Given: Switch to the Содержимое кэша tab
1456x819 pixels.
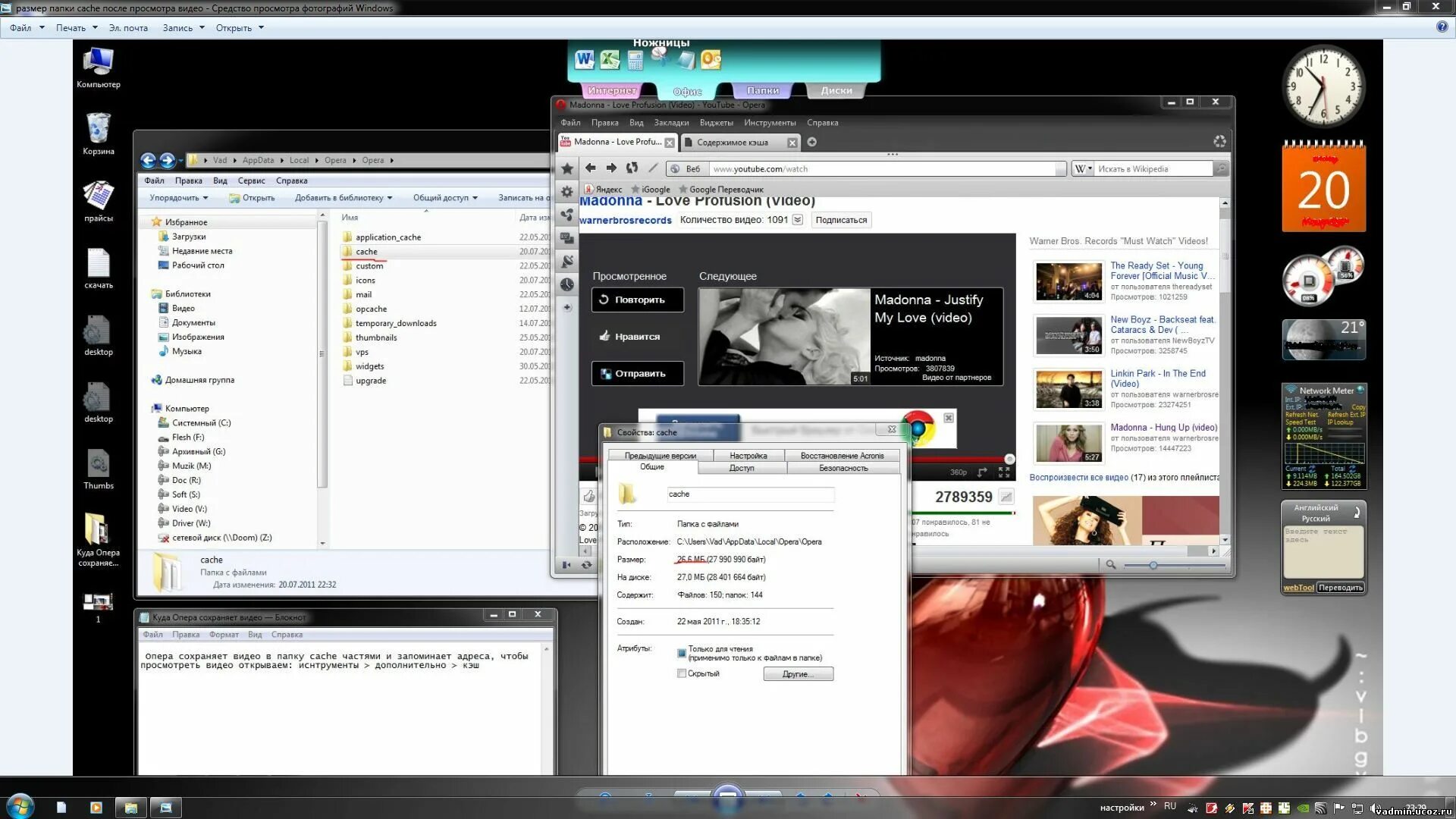Looking at the screenshot, I should tap(733, 143).
